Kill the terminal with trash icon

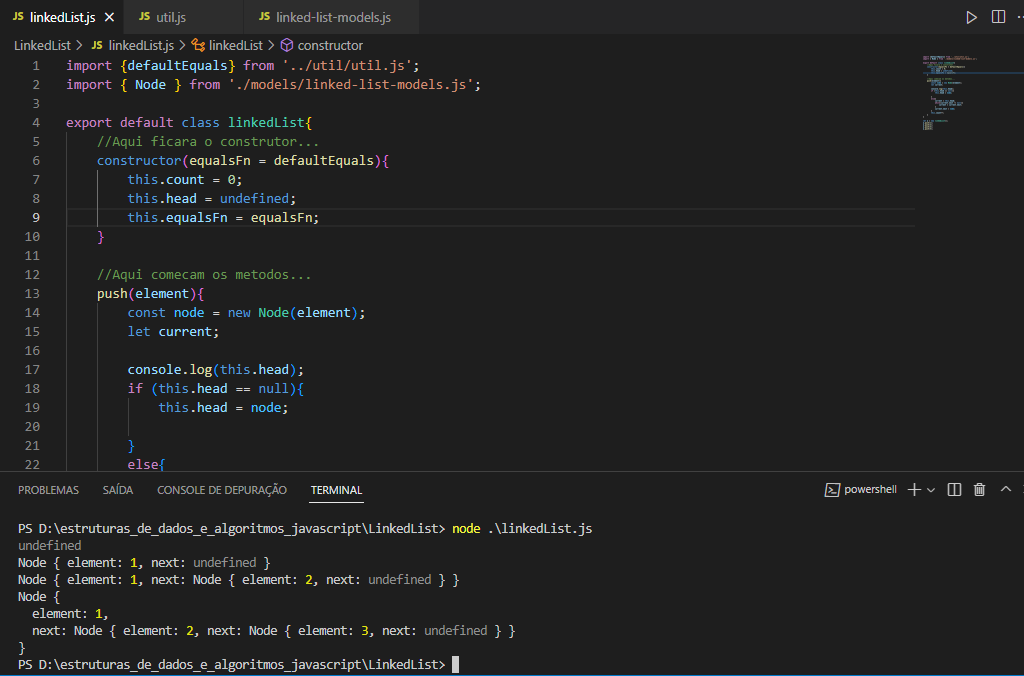[x=979, y=490]
